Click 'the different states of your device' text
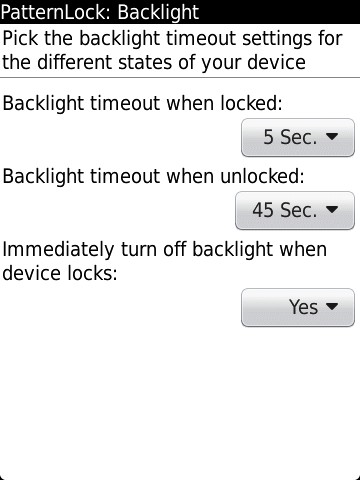The height and width of the screenshot is (480, 360). (154, 62)
